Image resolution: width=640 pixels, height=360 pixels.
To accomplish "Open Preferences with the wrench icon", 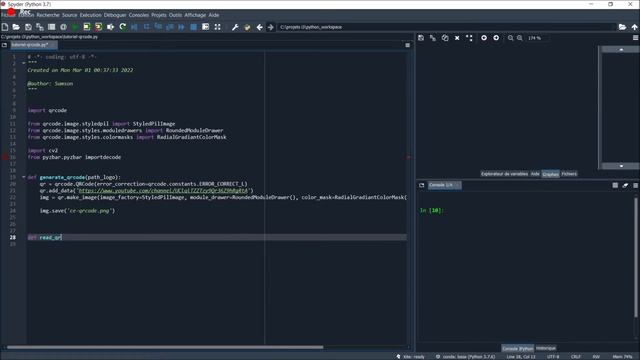I will tap(235, 27).
